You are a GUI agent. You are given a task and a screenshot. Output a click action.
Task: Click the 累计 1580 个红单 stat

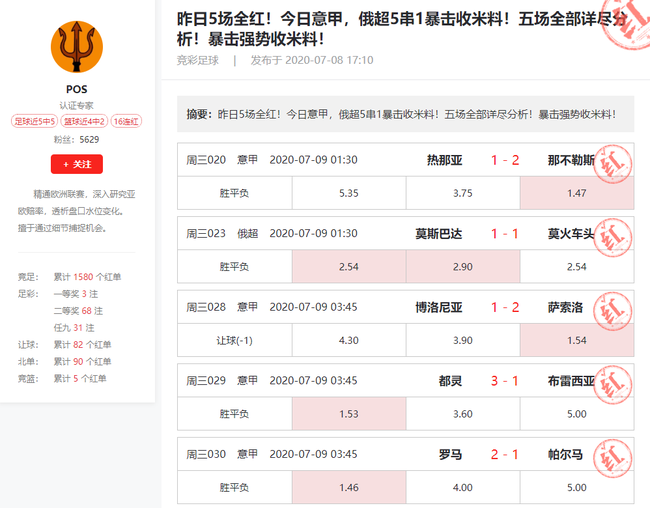click(x=87, y=277)
